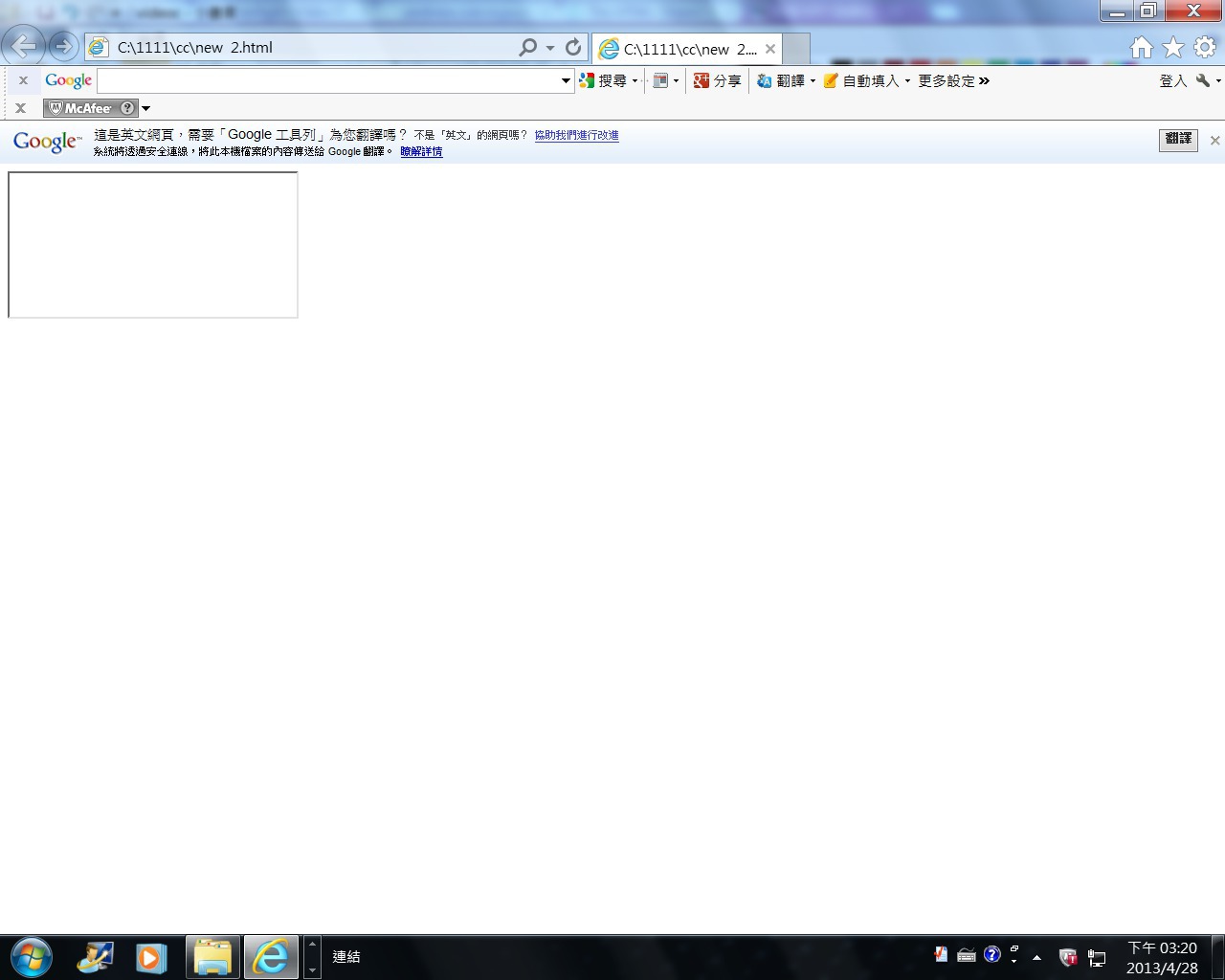
Task: Refresh the page with the reload icon
Action: pyautogui.click(x=573, y=47)
